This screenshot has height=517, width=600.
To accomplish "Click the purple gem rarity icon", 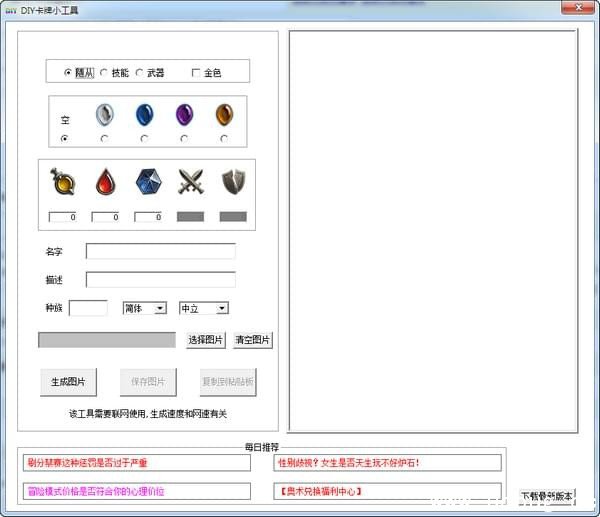I will click(x=184, y=116).
